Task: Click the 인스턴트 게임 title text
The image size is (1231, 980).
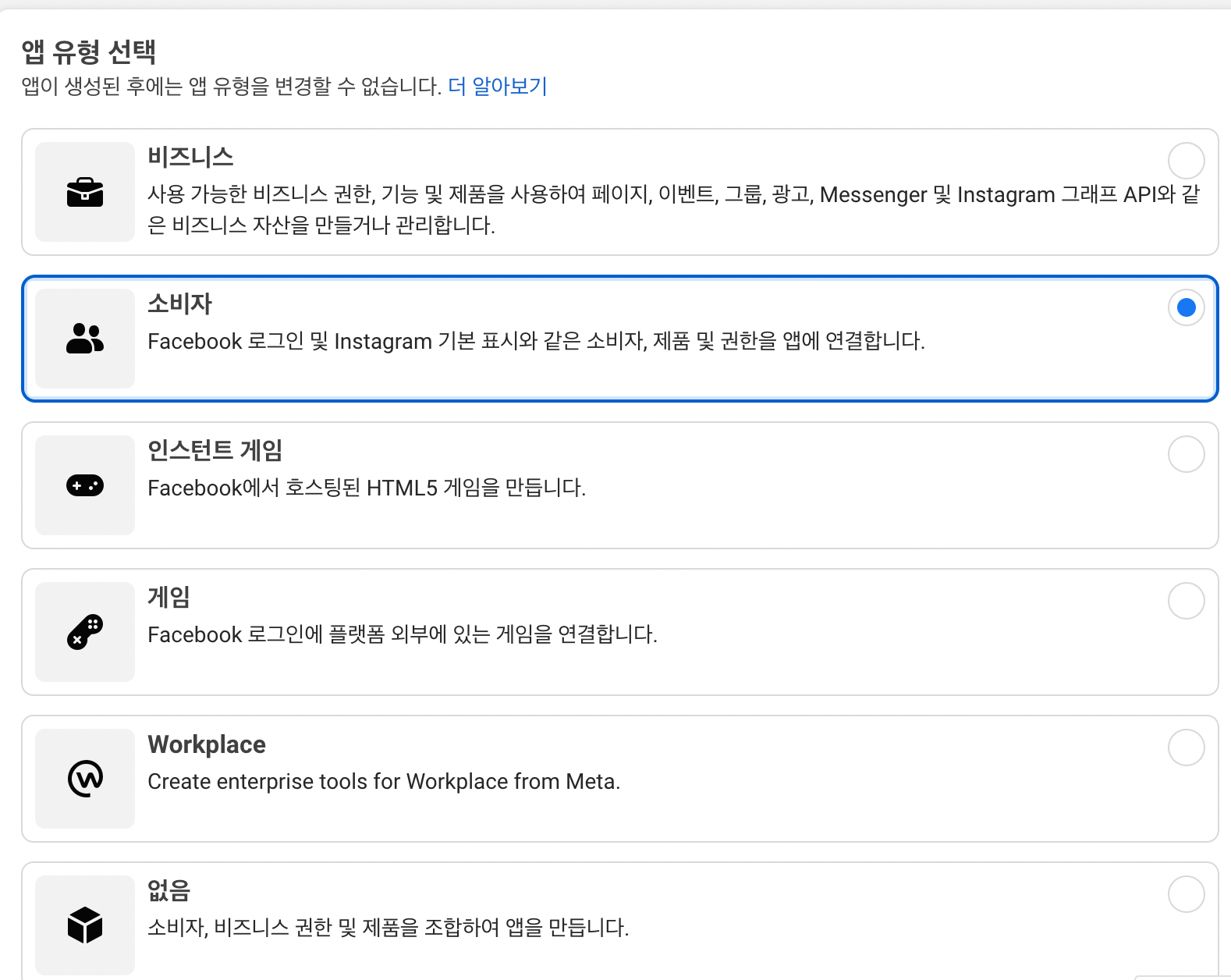Action: (215, 450)
